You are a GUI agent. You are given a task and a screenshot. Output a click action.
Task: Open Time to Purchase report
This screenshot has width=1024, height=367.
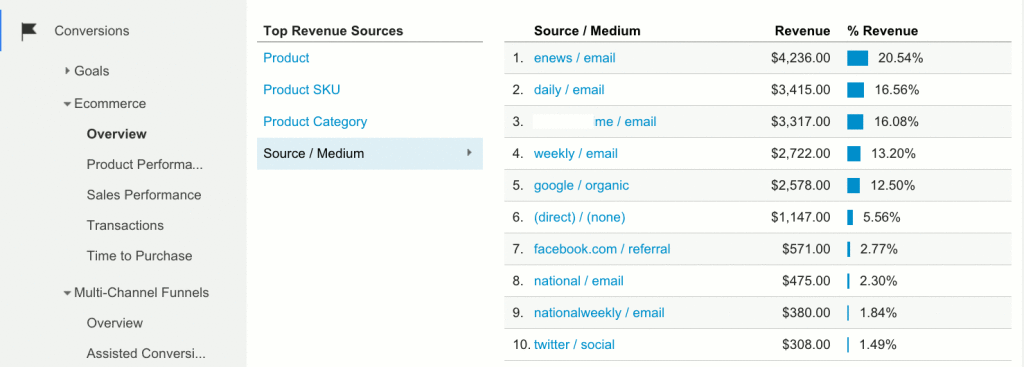pyautogui.click(x=140, y=256)
